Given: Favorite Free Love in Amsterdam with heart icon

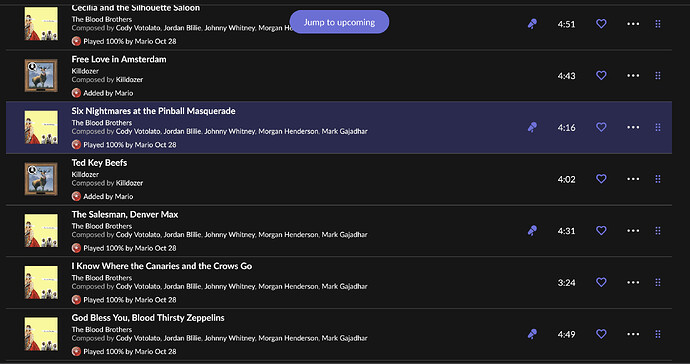Looking at the screenshot, I should point(601,75).
